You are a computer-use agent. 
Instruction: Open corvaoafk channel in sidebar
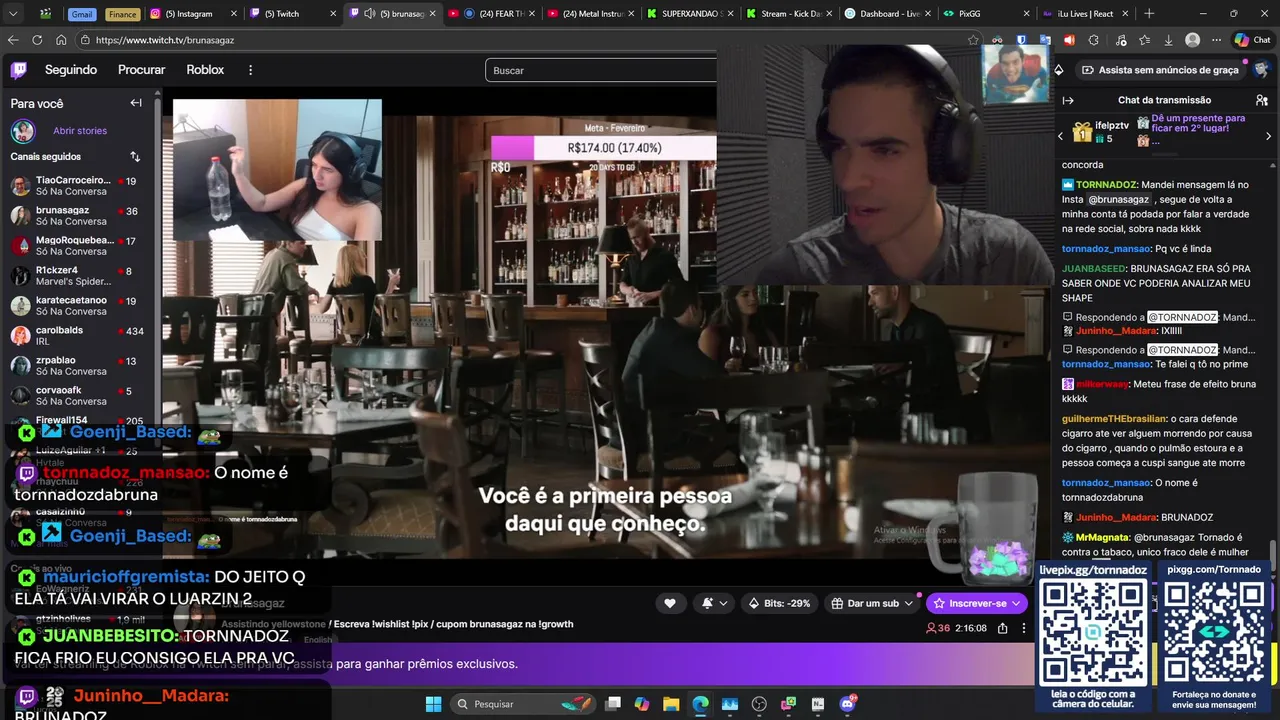(x=78, y=396)
